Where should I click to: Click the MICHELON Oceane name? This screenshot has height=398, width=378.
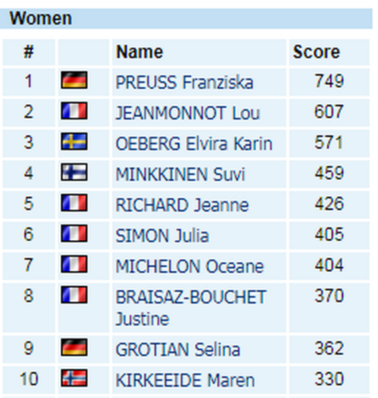coord(189,266)
